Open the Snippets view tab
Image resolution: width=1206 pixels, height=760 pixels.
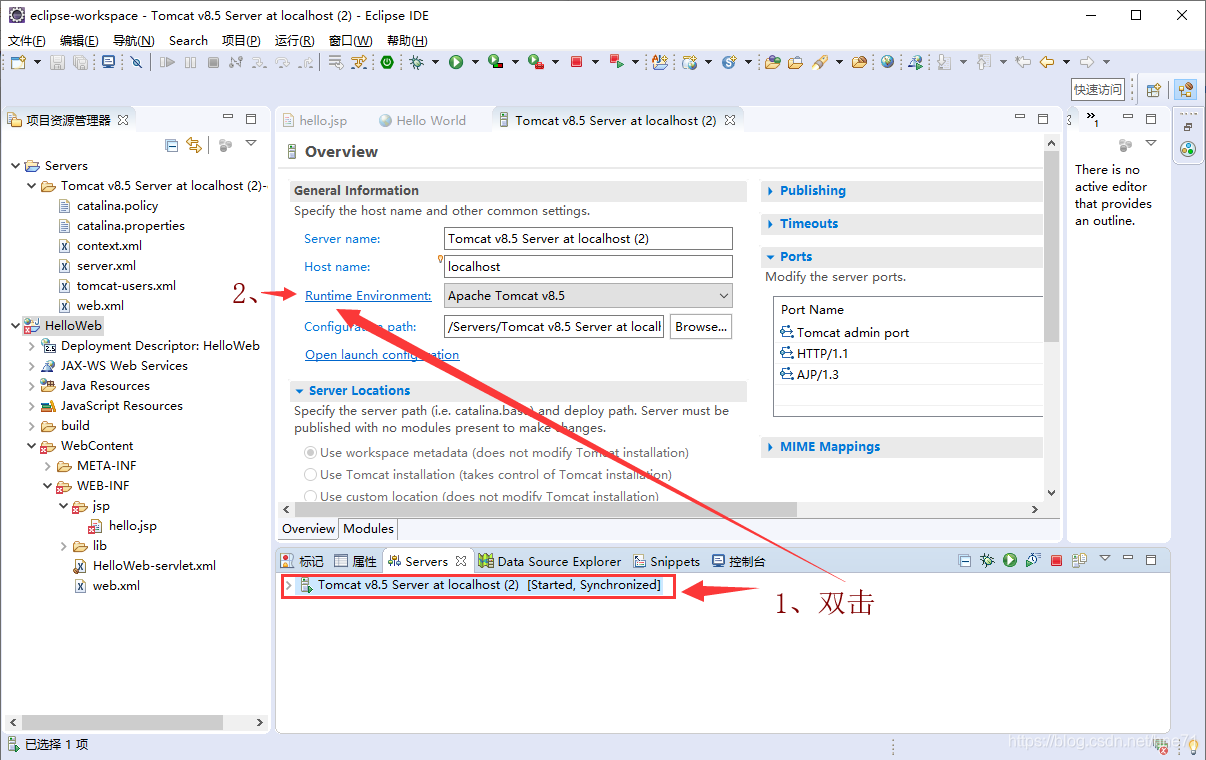pyautogui.click(x=665, y=561)
